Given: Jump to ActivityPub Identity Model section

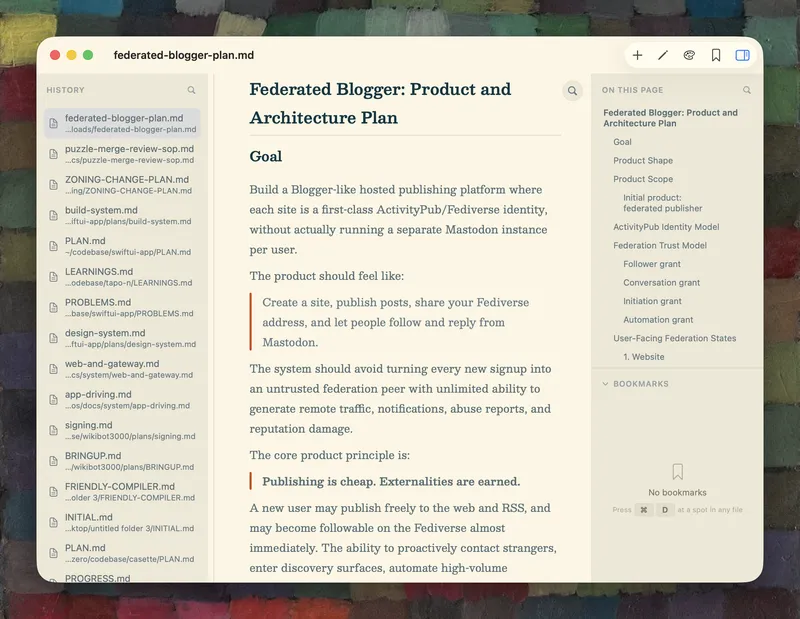Looking at the screenshot, I should (x=666, y=227).
